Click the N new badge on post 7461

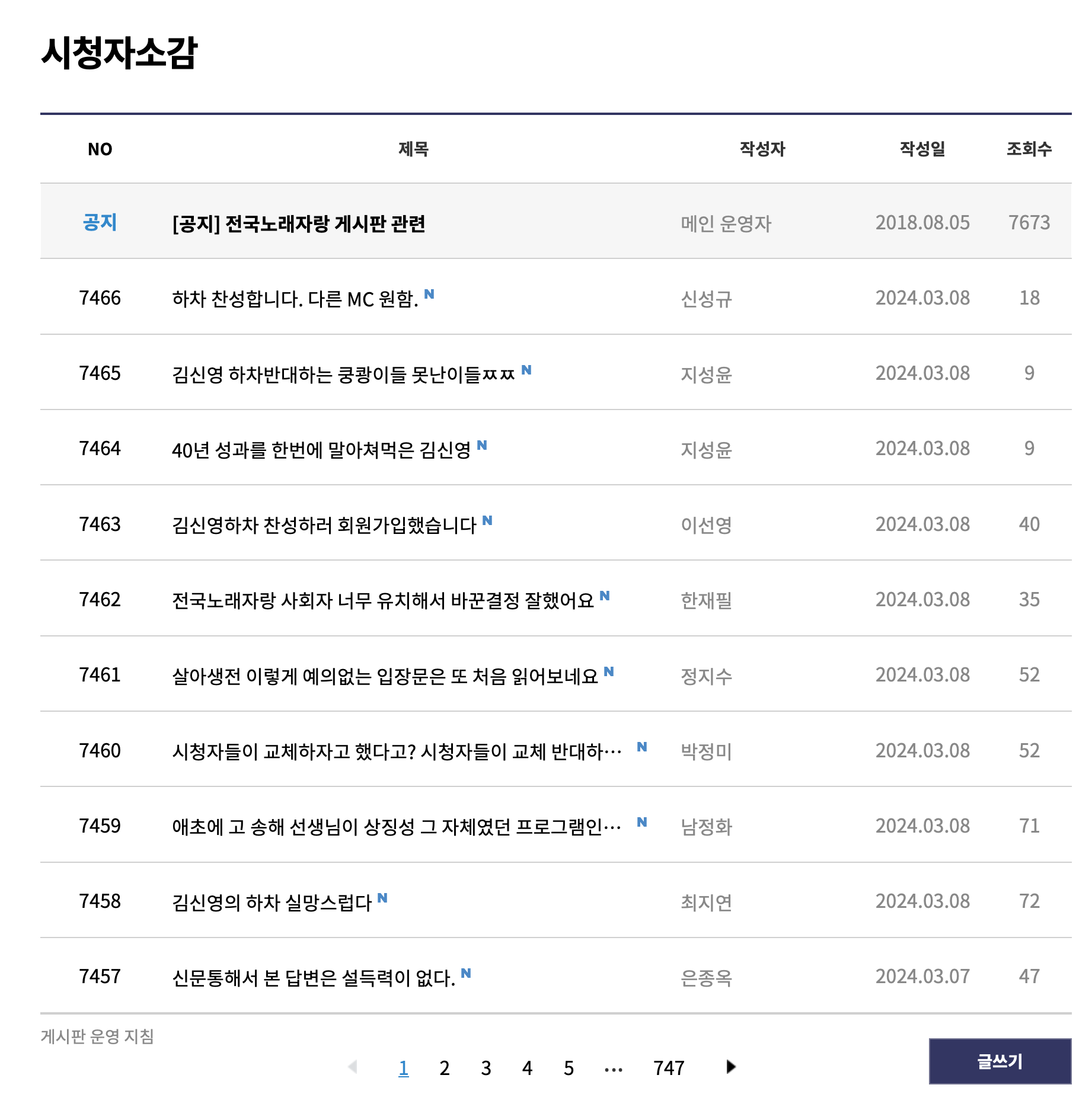click(x=609, y=671)
